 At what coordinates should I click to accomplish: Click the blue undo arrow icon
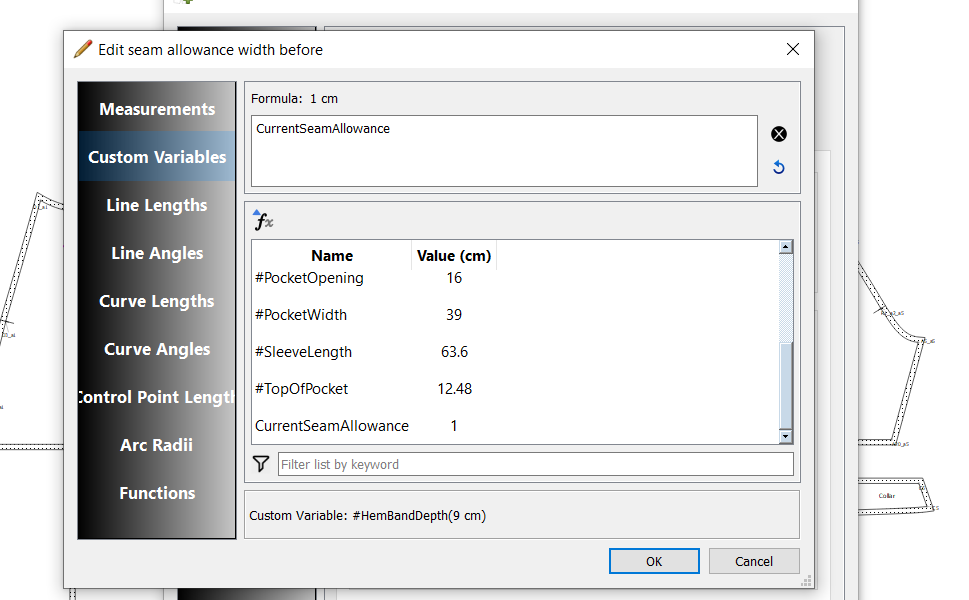(779, 168)
